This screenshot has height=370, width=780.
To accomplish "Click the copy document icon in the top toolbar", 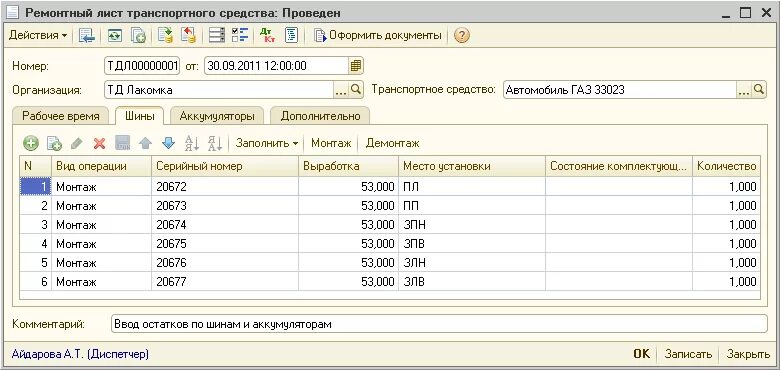I will tap(138, 35).
